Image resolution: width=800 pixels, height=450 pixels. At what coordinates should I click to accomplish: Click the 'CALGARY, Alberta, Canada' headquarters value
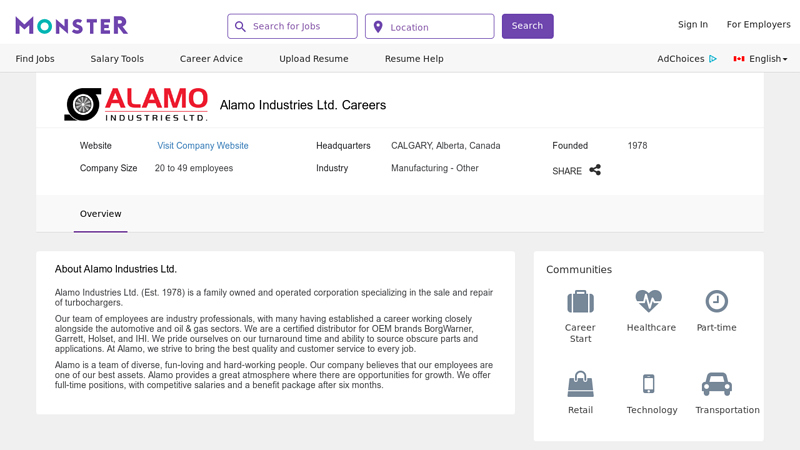coord(445,145)
